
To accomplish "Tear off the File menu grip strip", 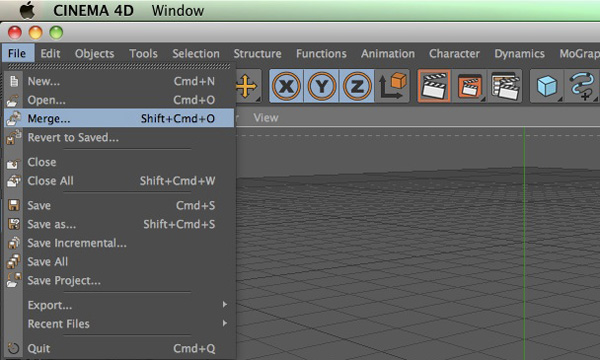I will (x=119, y=67).
